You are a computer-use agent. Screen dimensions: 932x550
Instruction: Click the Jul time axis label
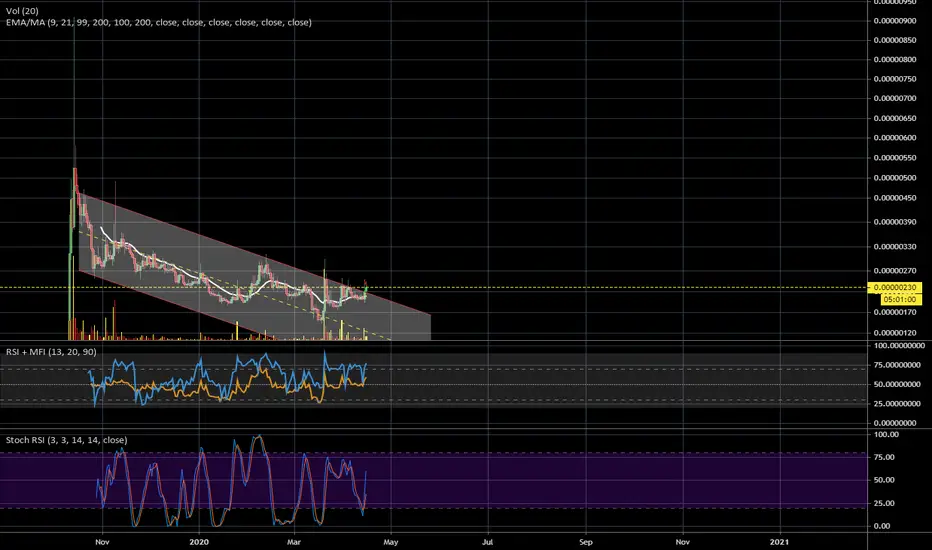[487, 542]
